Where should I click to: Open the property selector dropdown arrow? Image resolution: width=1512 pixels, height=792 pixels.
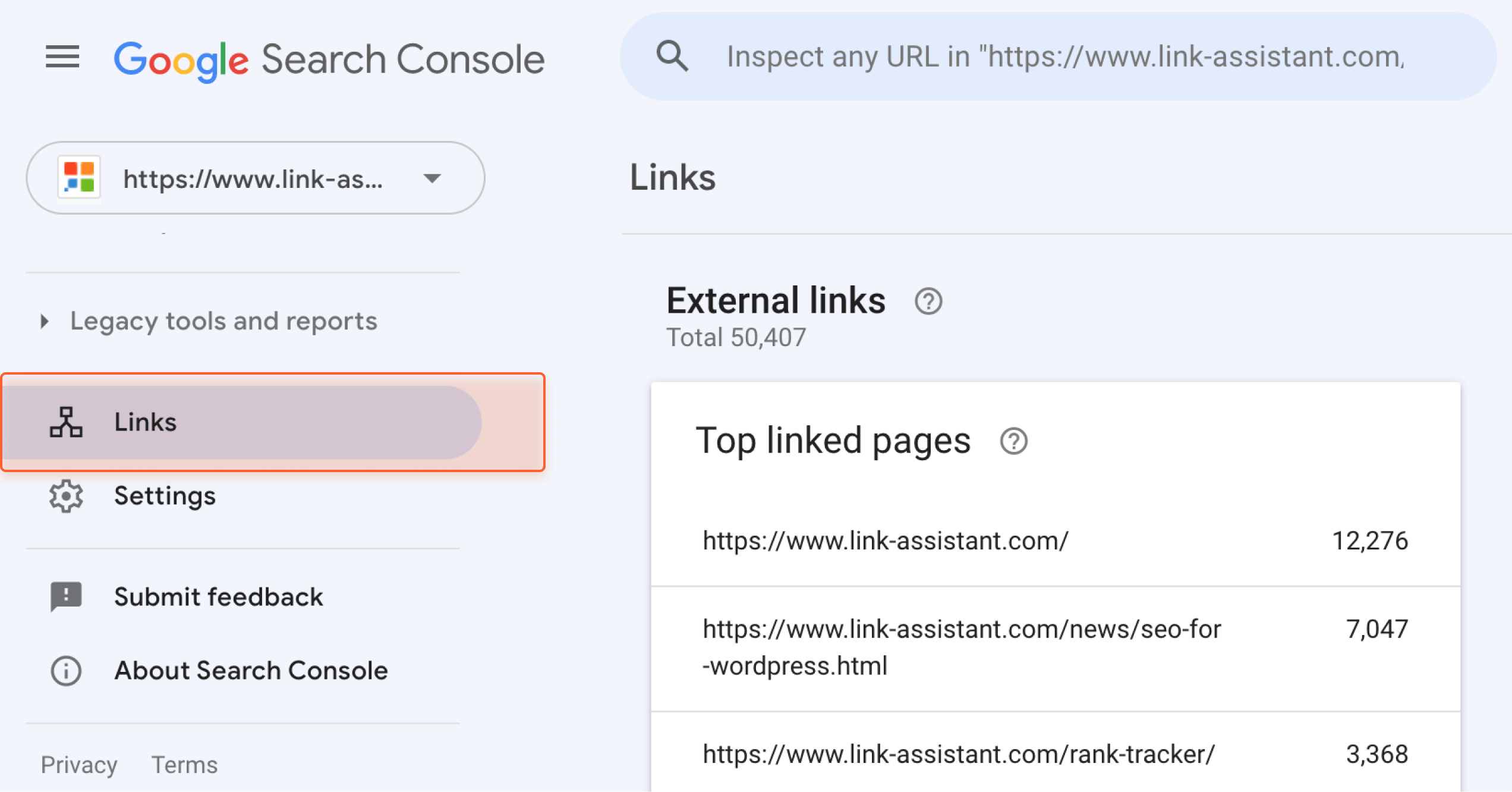[432, 178]
